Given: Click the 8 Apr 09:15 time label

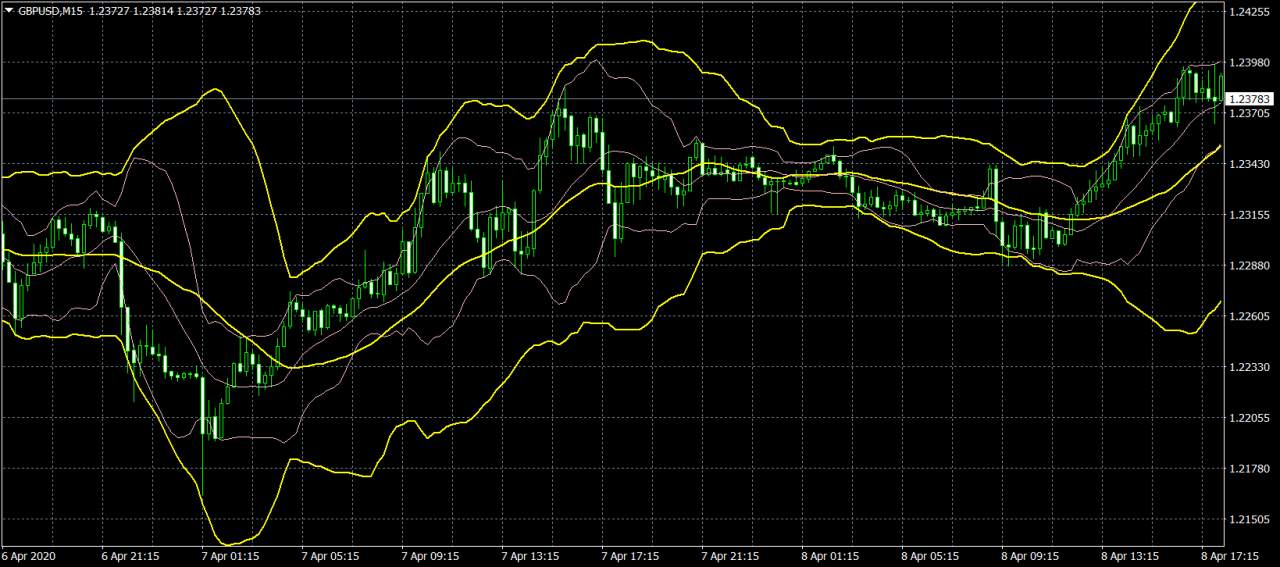Looking at the screenshot, I should pyautogui.click(x=1030, y=555).
